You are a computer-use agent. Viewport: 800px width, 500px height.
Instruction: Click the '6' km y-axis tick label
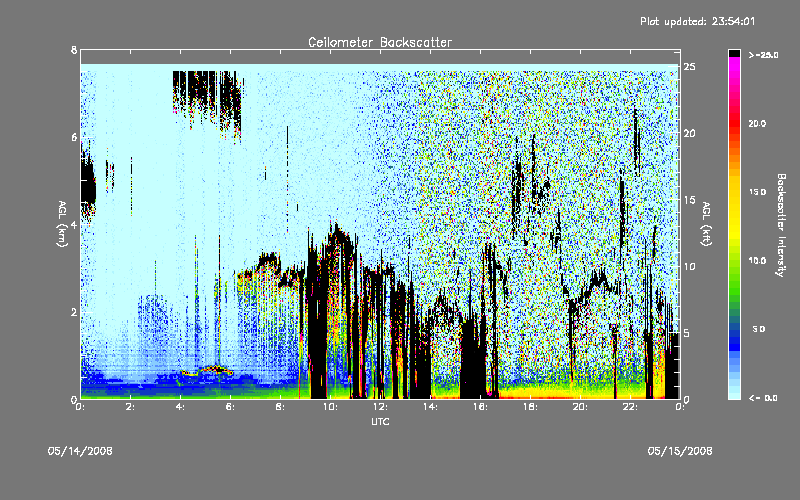pyautogui.click(x=74, y=137)
